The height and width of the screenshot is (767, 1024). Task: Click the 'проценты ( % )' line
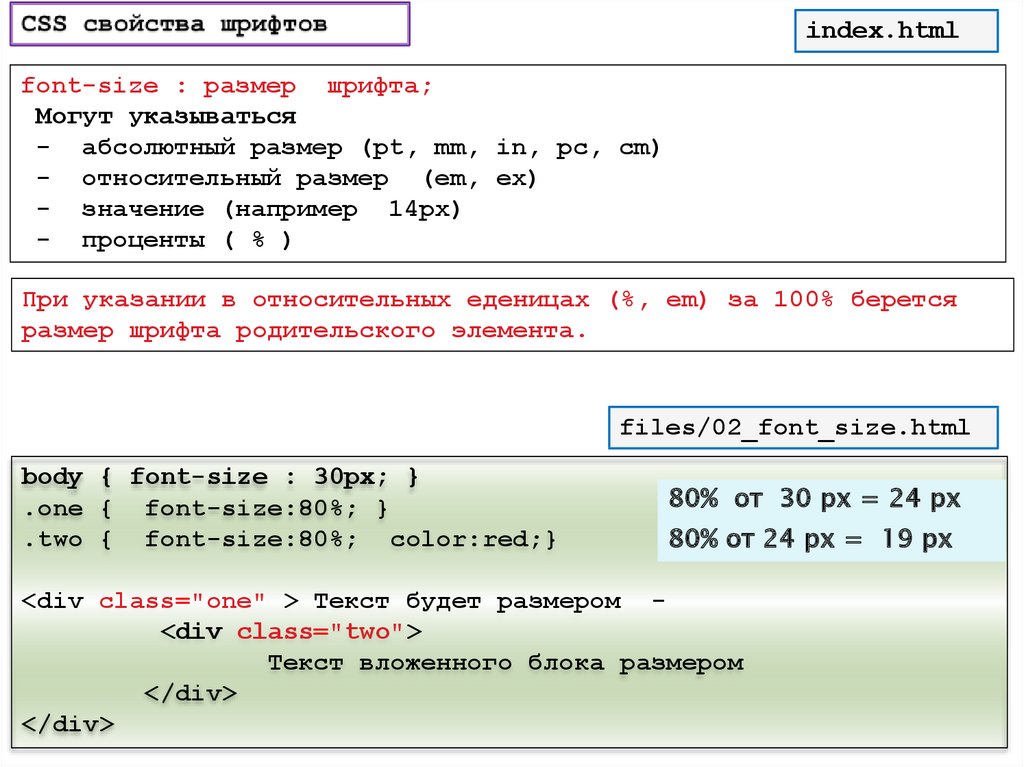(x=186, y=240)
